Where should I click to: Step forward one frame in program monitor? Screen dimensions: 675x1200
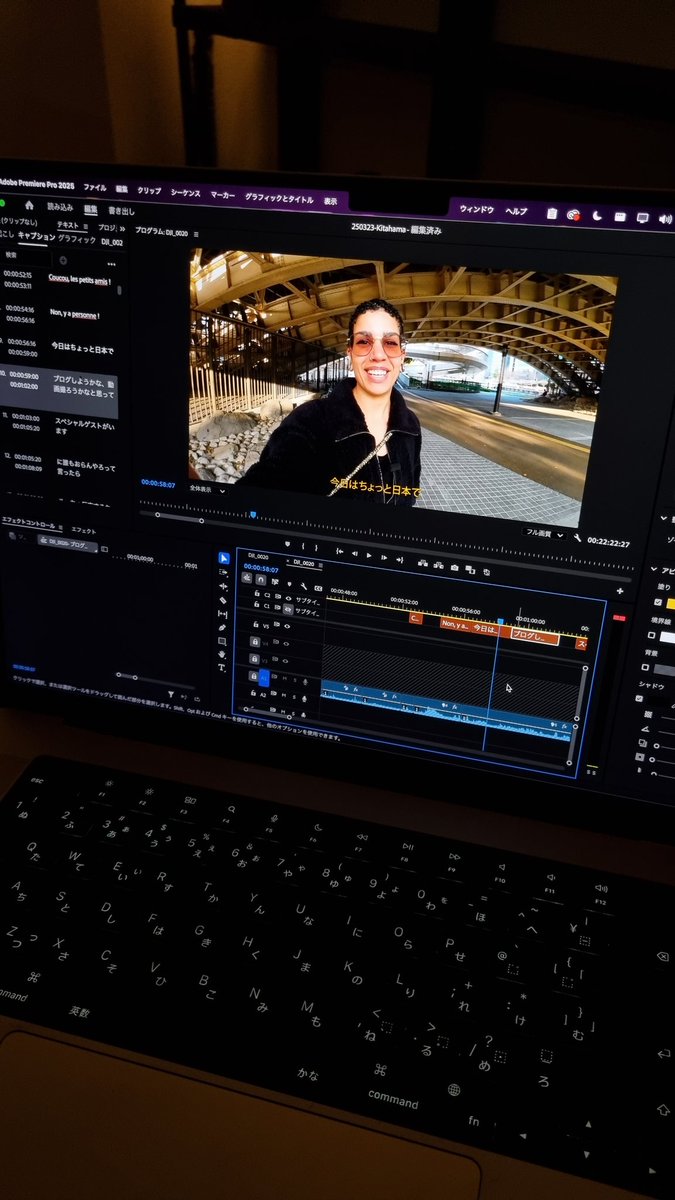click(x=384, y=557)
